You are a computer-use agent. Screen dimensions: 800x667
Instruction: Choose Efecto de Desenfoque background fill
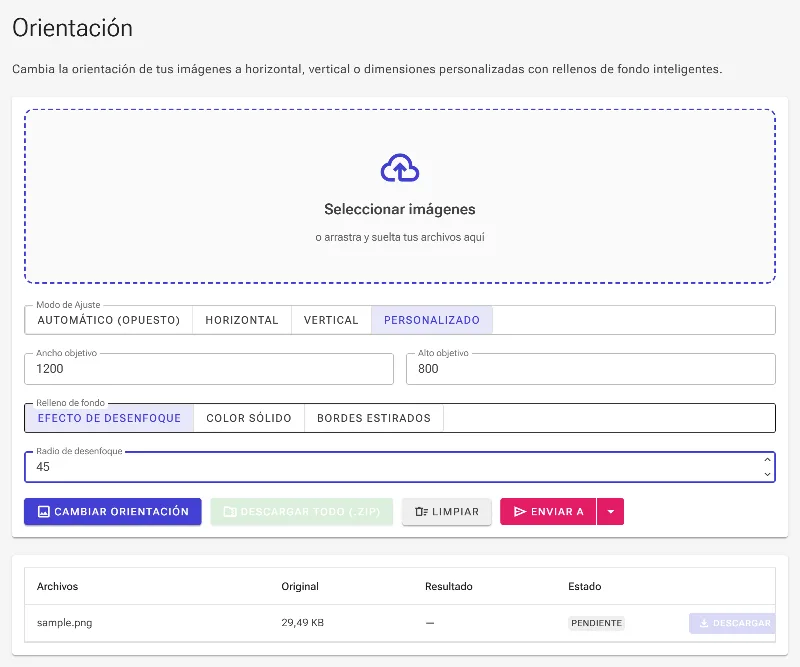(109, 418)
